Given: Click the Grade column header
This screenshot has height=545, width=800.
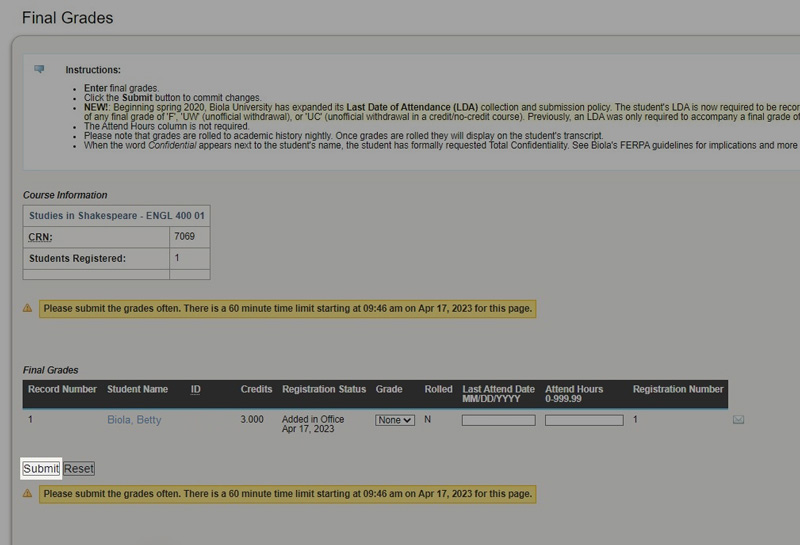Looking at the screenshot, I should 389,389.
